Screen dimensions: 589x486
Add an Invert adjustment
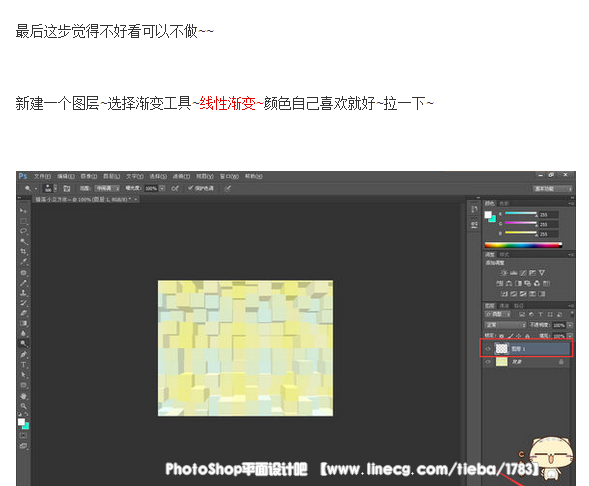504,294
